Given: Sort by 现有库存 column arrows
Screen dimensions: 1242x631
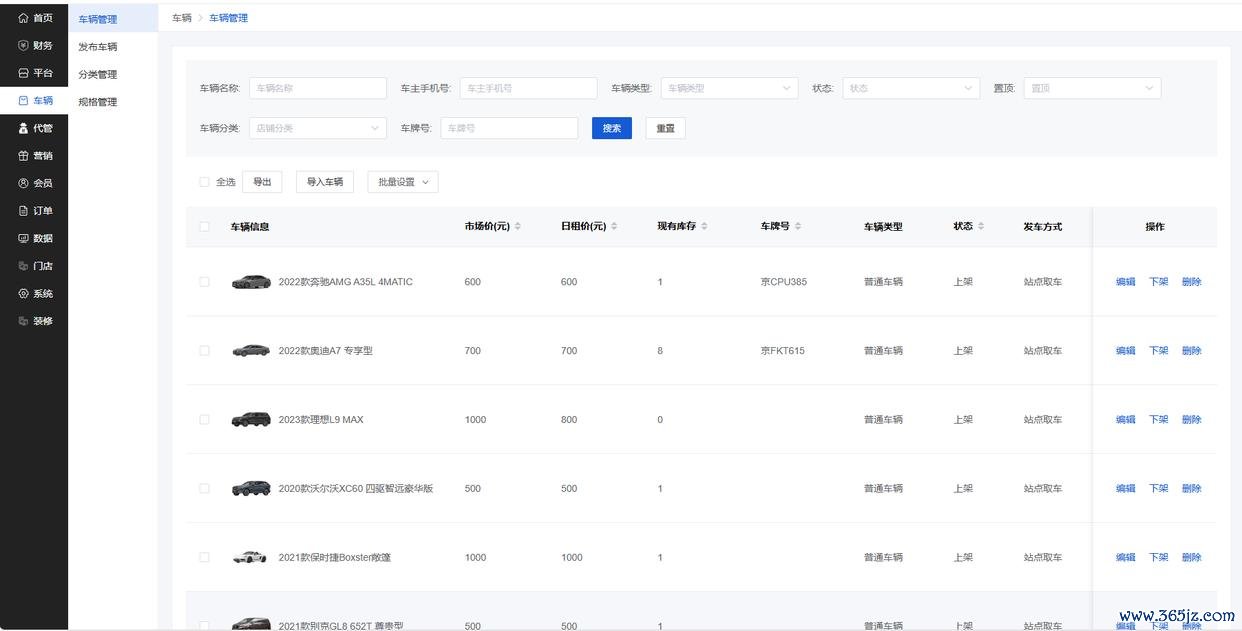Looking at the screenshot, I should pyautogui.click(x=704, y=226).
